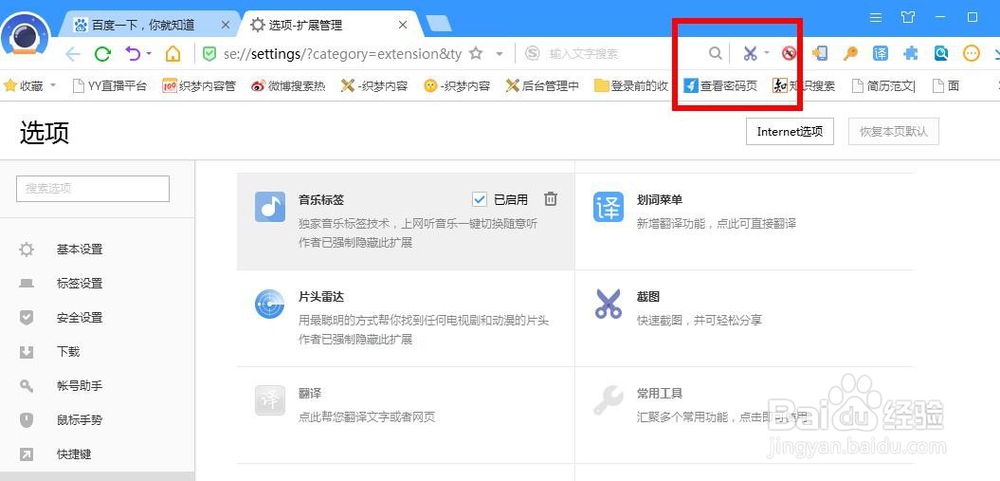Image resolution: width=1000 pixels, height=481 pixels.
Task: Click the 划词菜单 extension title
Action: pos(659,200)
